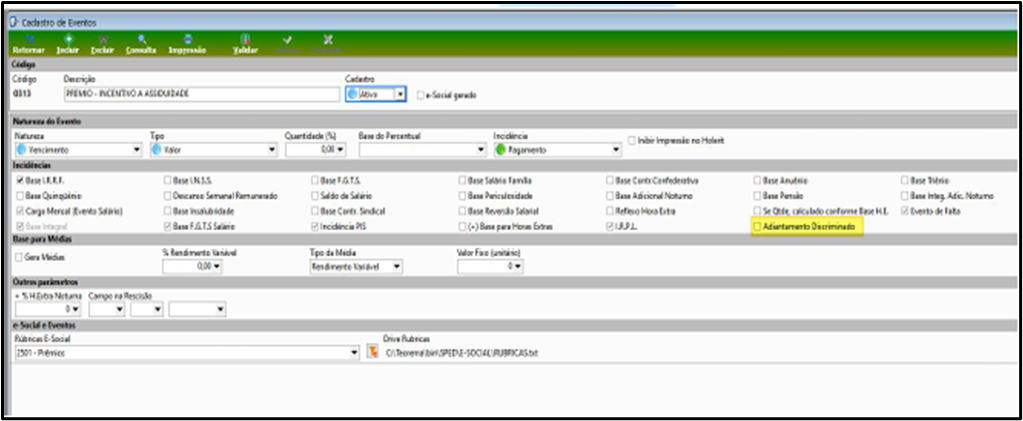Click the Retornar toolbar icon
This screenshot has width=1023, height=421.
[28, 39]
